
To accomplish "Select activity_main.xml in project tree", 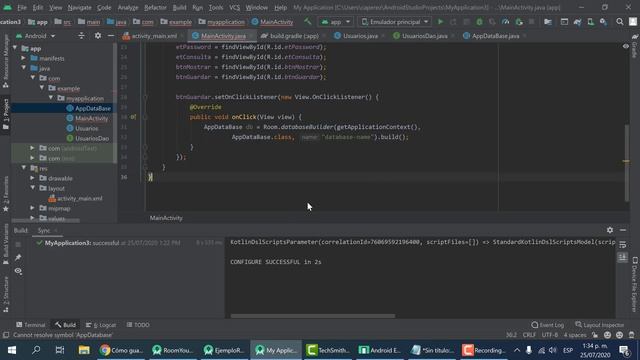I will pos(80,198).
